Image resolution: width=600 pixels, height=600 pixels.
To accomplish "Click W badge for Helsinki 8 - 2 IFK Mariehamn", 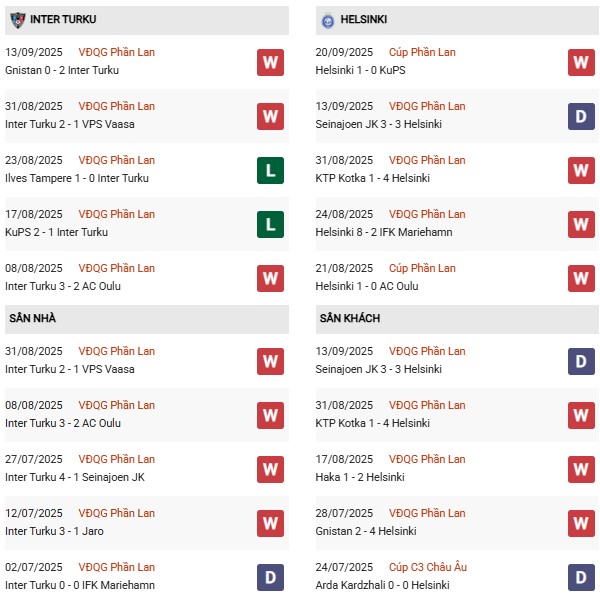I will click(x=581, y=224).
